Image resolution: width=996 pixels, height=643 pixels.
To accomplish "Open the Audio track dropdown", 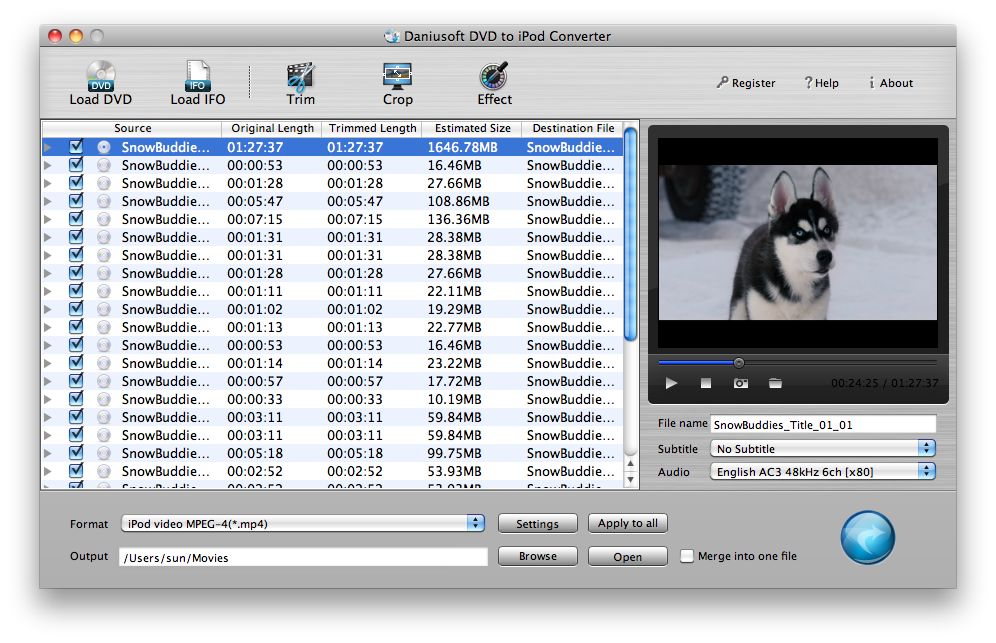I will 823,471.
